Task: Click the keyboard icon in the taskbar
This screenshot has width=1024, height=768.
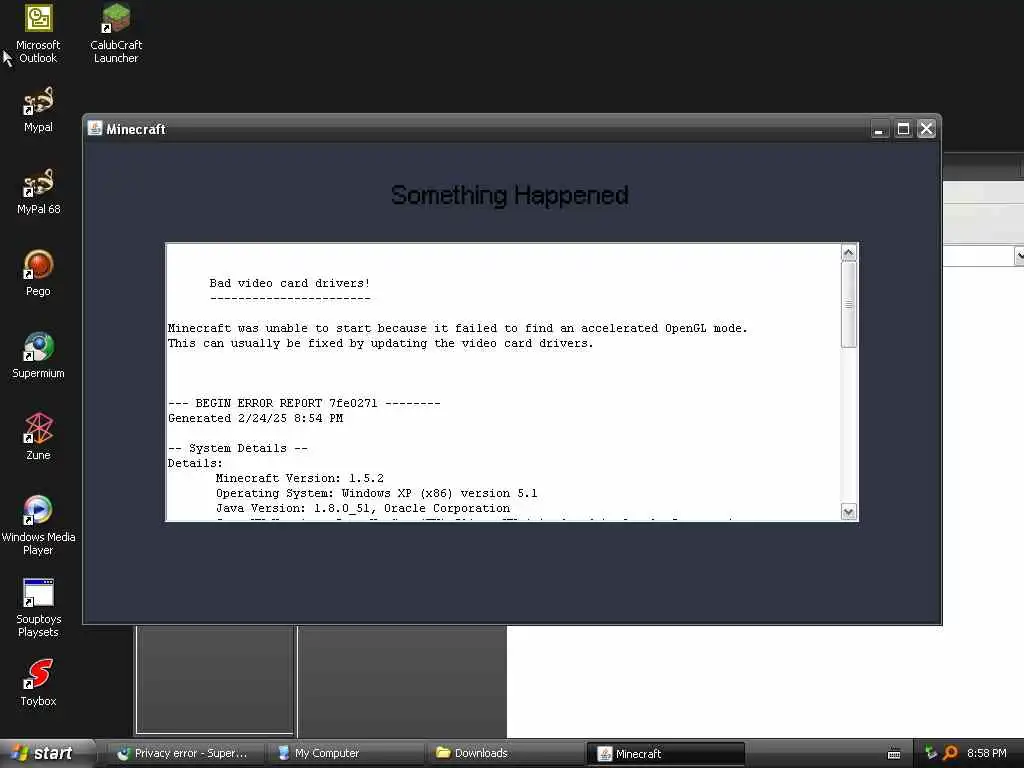Action: click(894, 754)
